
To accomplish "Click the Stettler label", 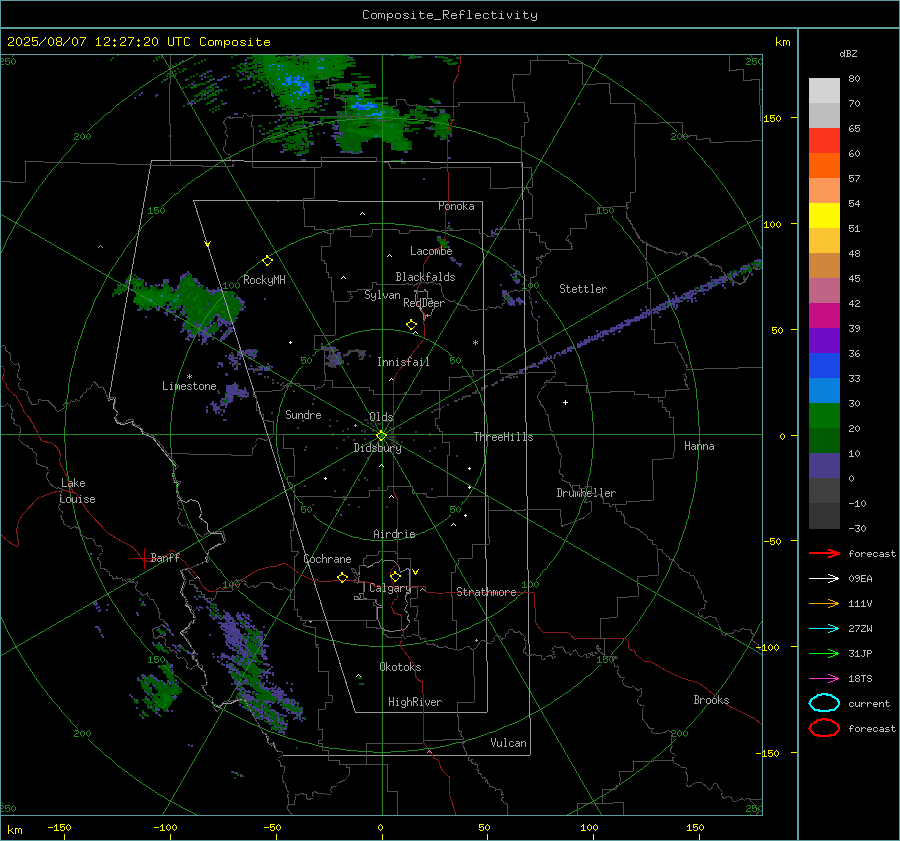I will (x=583, y=289).
